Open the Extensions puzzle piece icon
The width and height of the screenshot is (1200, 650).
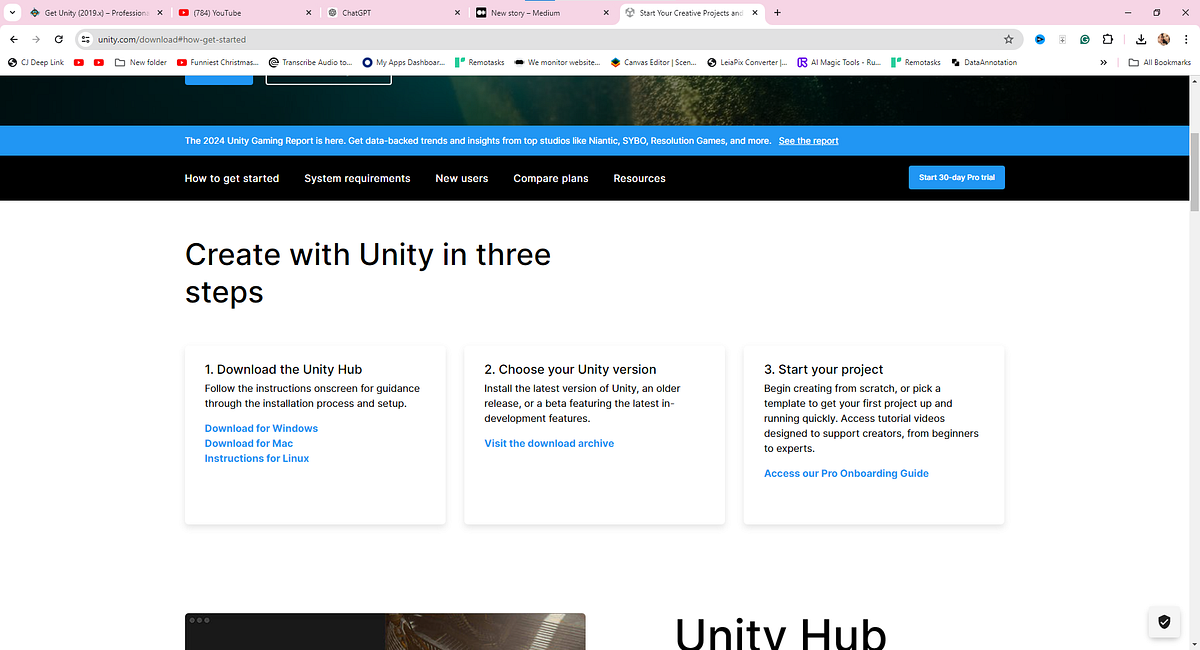click(1107, 39)
